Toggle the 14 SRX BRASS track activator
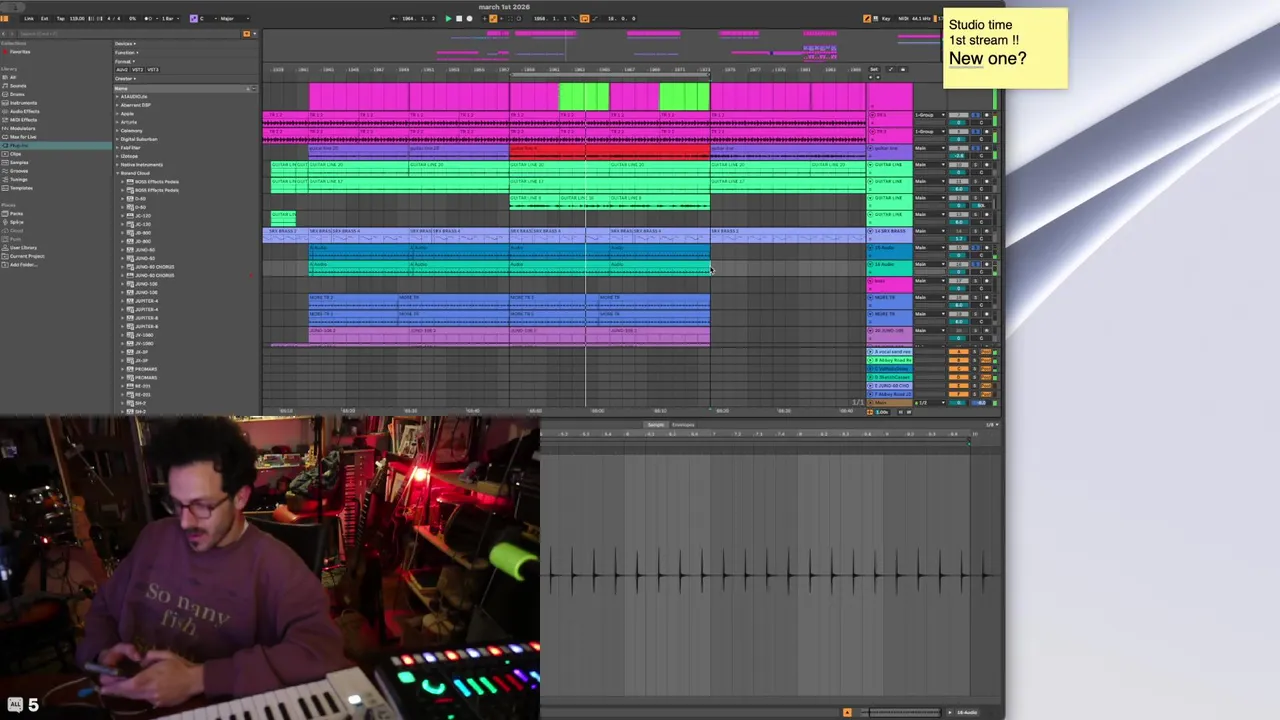 [959, 231]
